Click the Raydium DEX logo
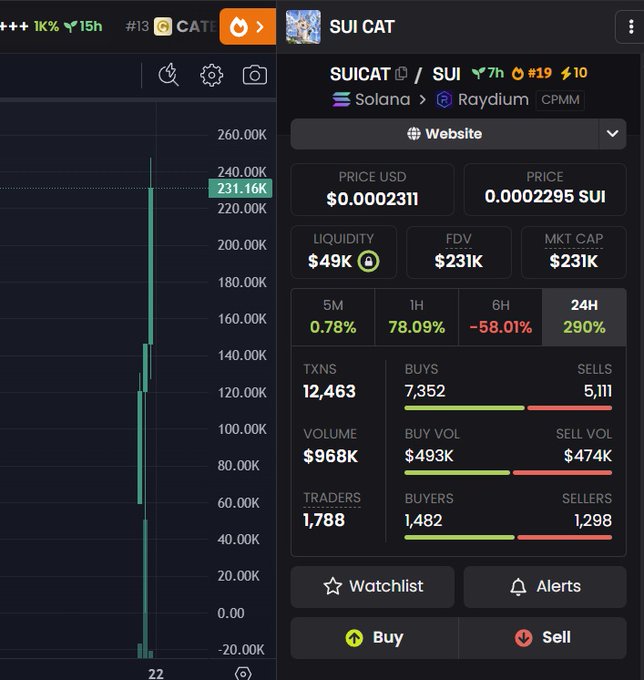Image resolution: width=644 pixels, height=680 pixels. tap(444, 100)
